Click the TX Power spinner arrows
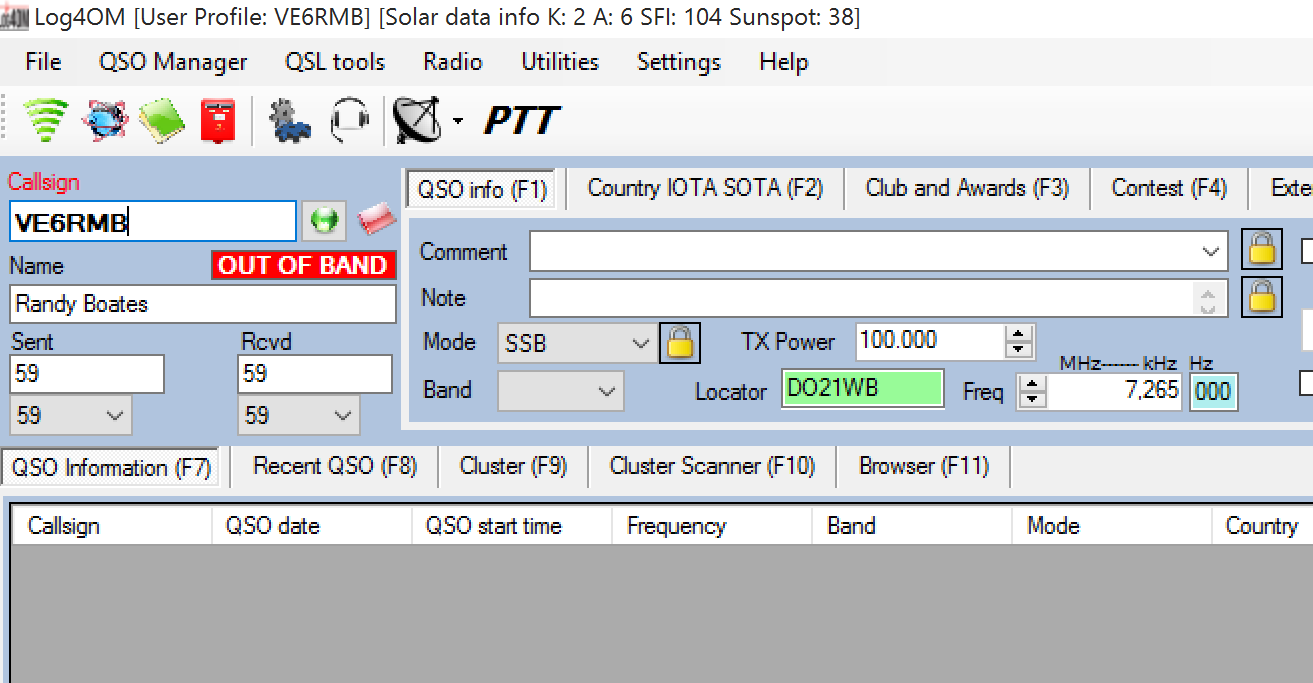 point(1019,342)
